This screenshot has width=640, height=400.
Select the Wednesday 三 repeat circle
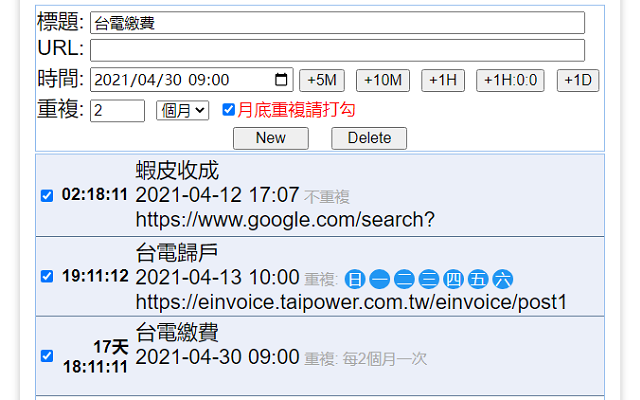[429, 280]
